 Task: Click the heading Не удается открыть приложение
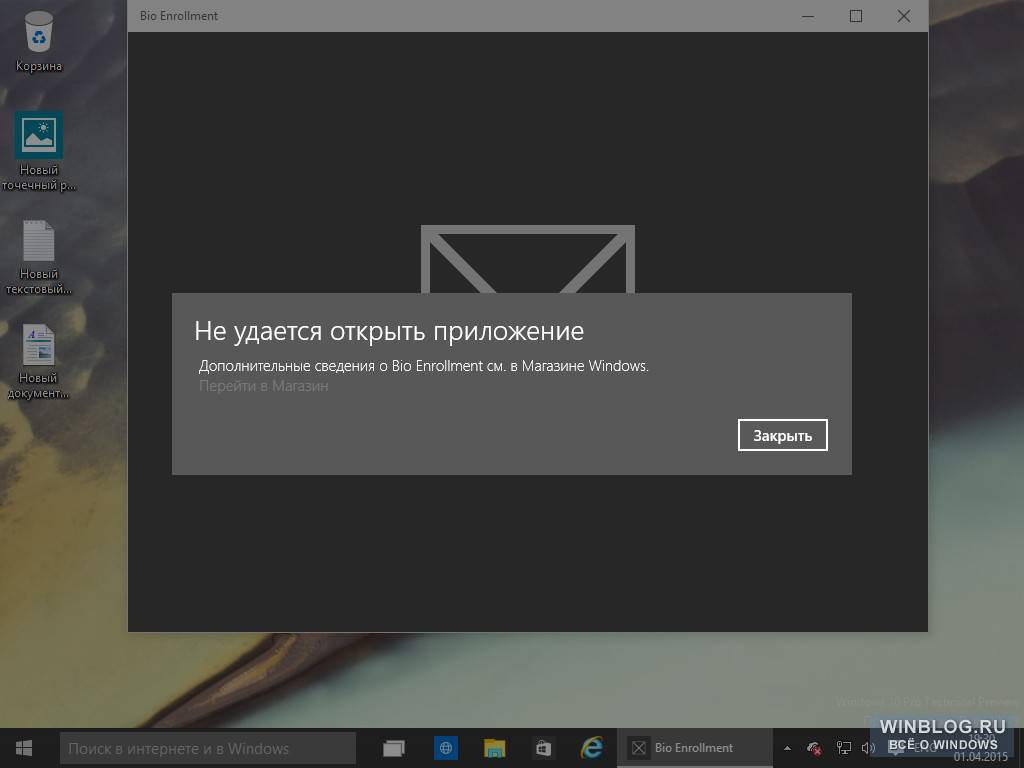[x=389, y=331]
